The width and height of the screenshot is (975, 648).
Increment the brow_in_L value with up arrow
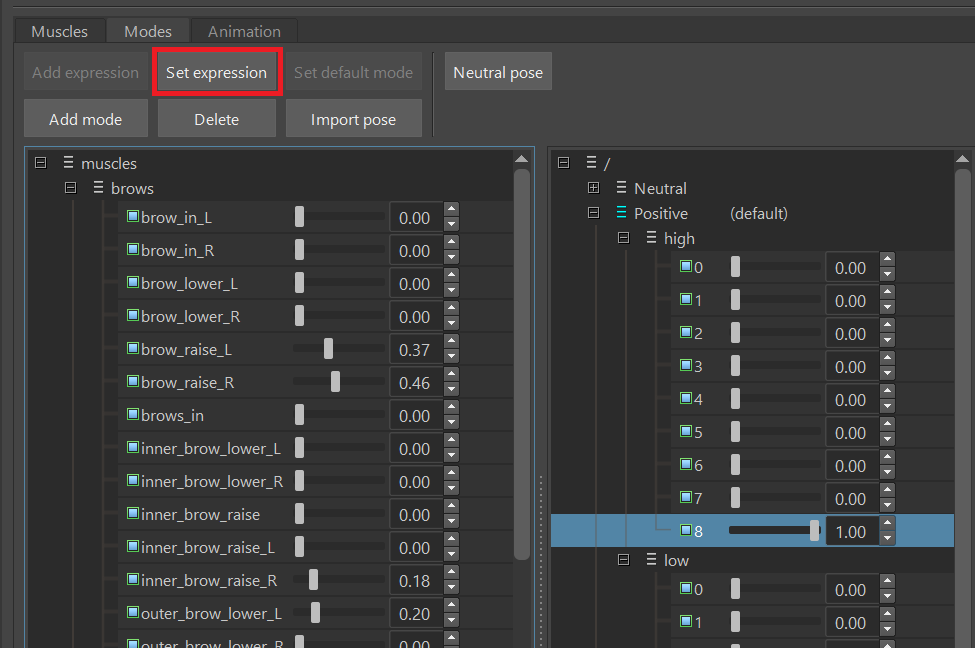click(x=452, y=210)
